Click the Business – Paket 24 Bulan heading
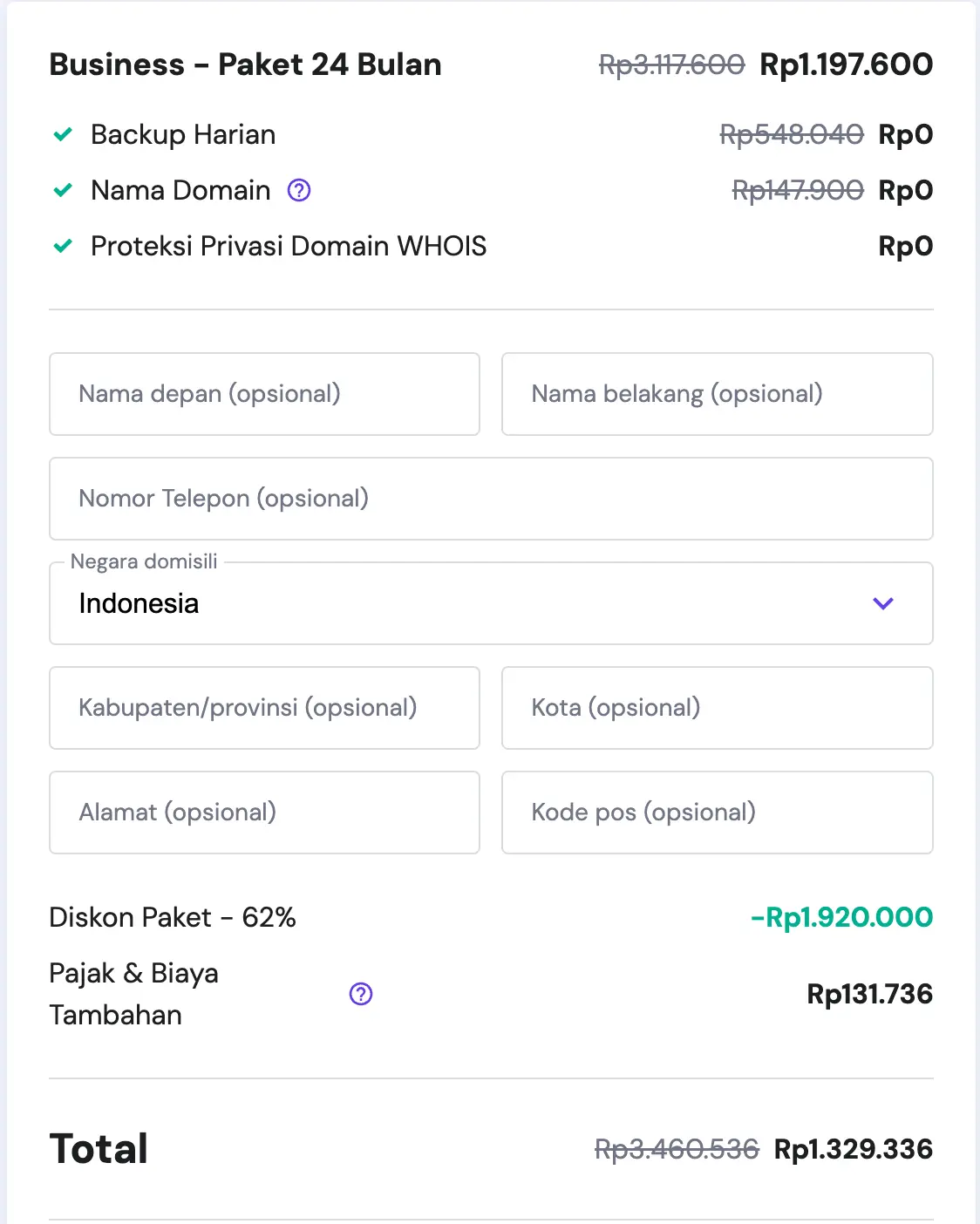Screen dimensions: 980x1224 245,65
